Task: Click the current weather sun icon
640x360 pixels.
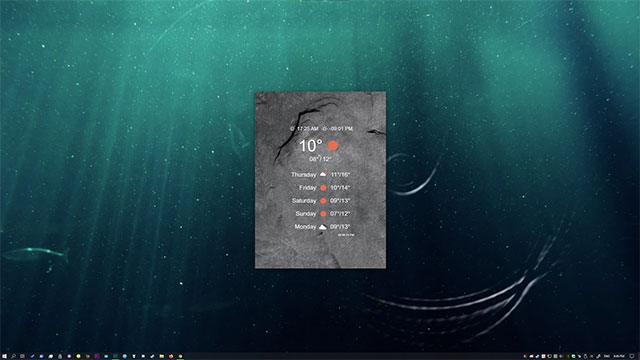Action: (333, 145)
